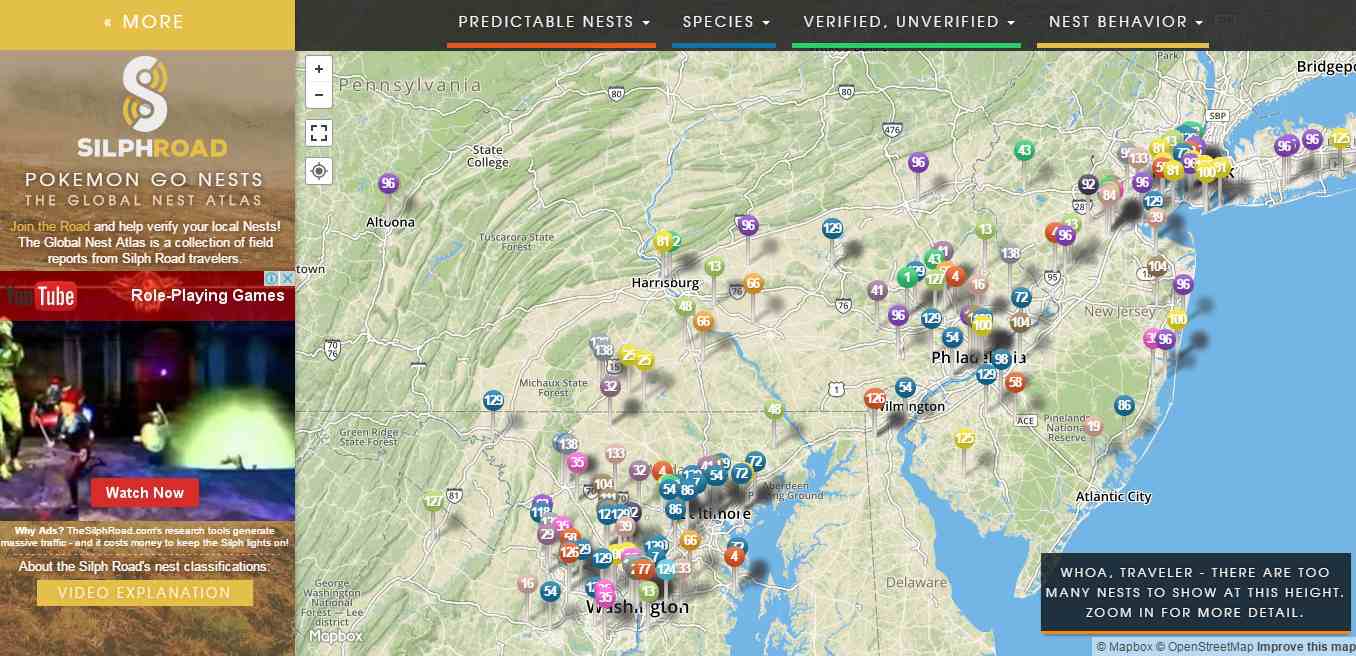Select blue 72 marker northeast of Philadelphia
Image resolution: width=1356 pixels, height=656 pixels.
1021,297
